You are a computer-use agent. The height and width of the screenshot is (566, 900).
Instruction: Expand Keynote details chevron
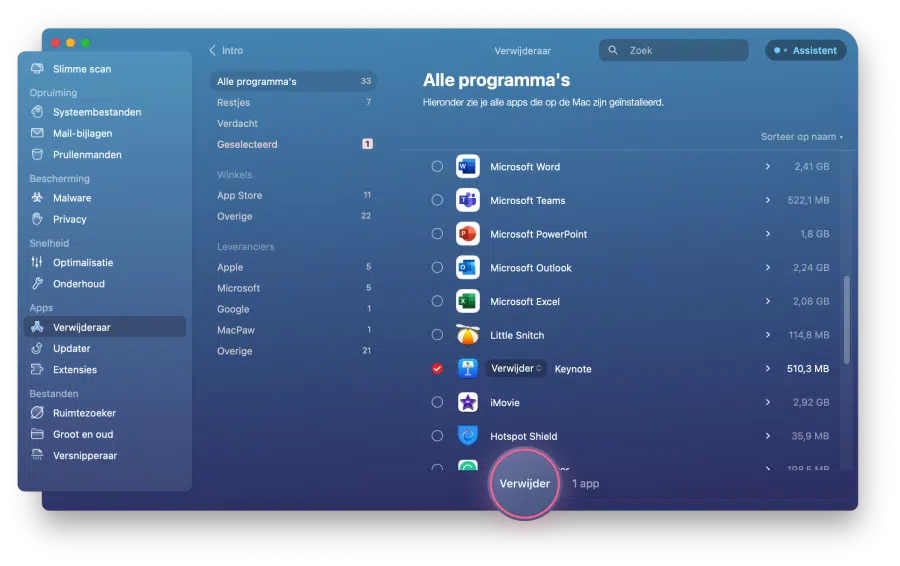coord(767,369)
